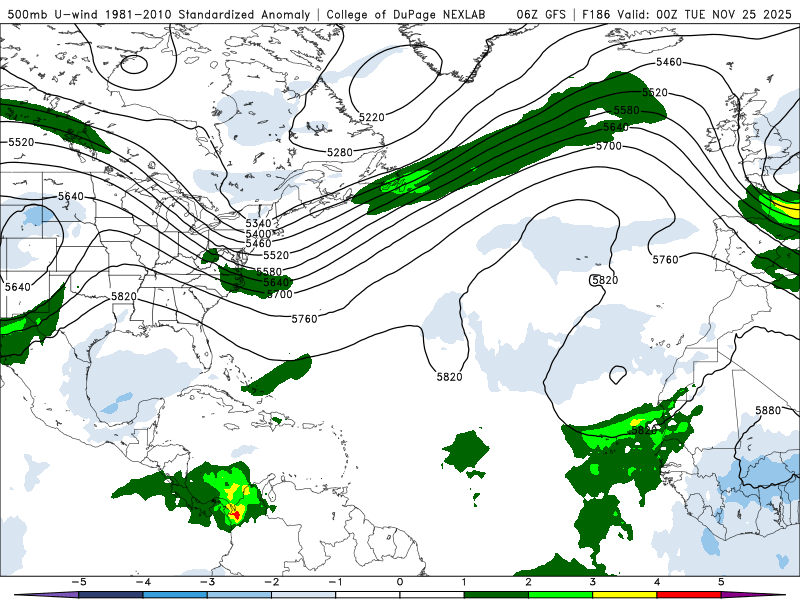Click the "5220" contour label near Greenland

[x=371, y=117]
